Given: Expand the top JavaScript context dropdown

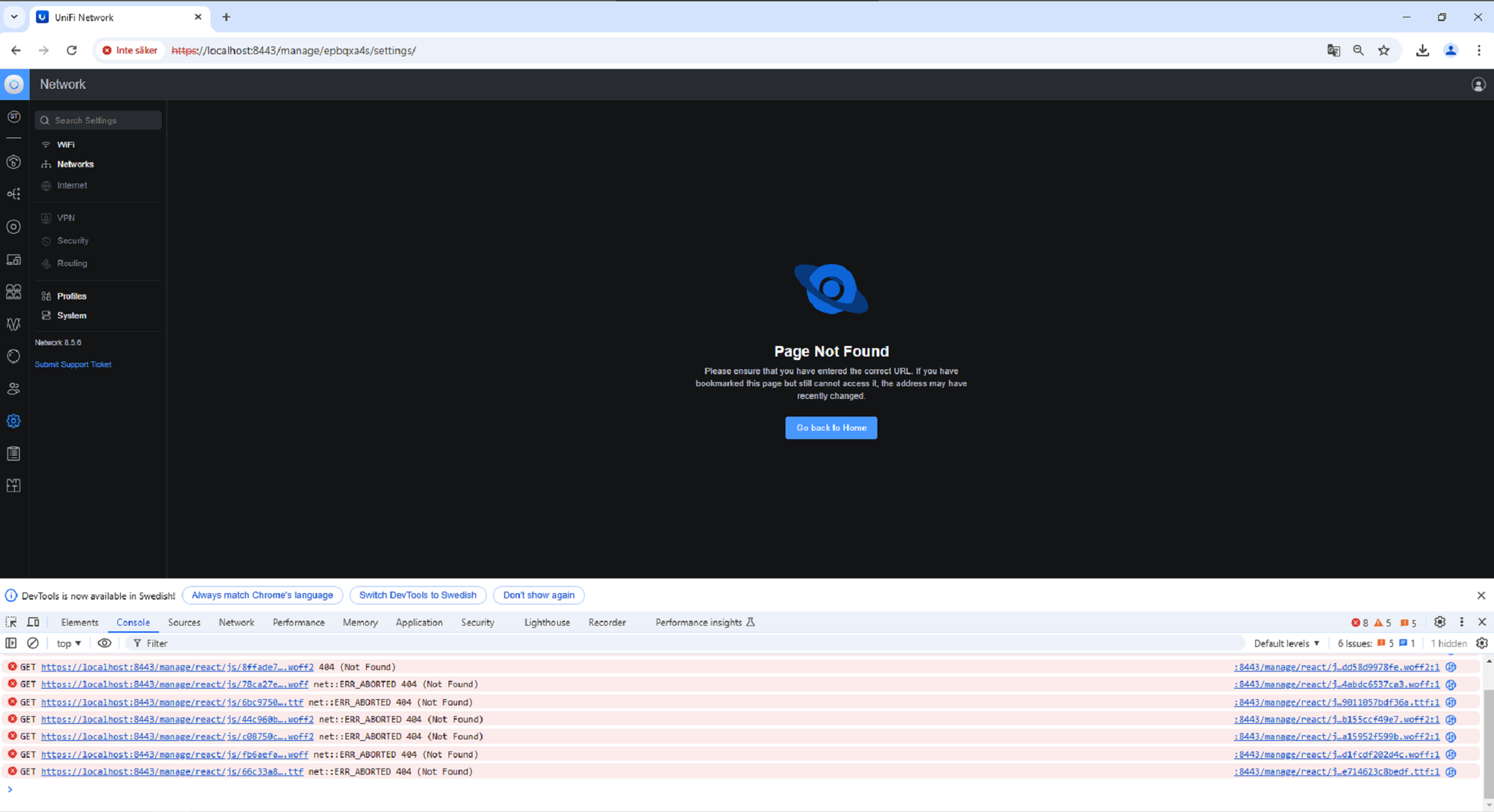Looking at the screenshot, I should pyautogui.click(x=69, y=643).
